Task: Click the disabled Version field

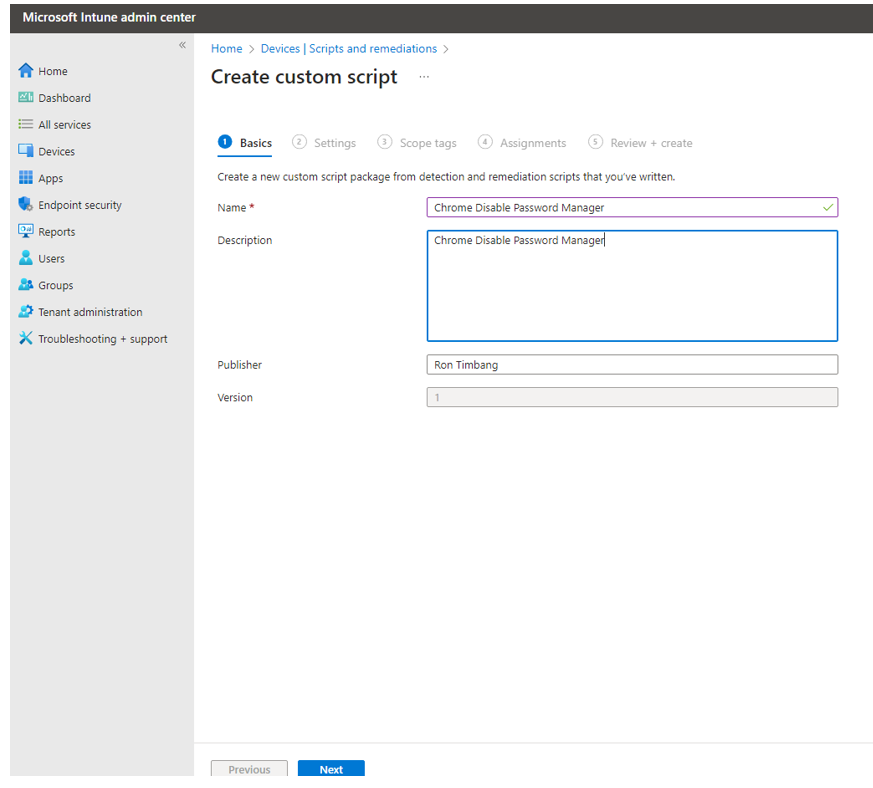Action: (x=632, y=397)
